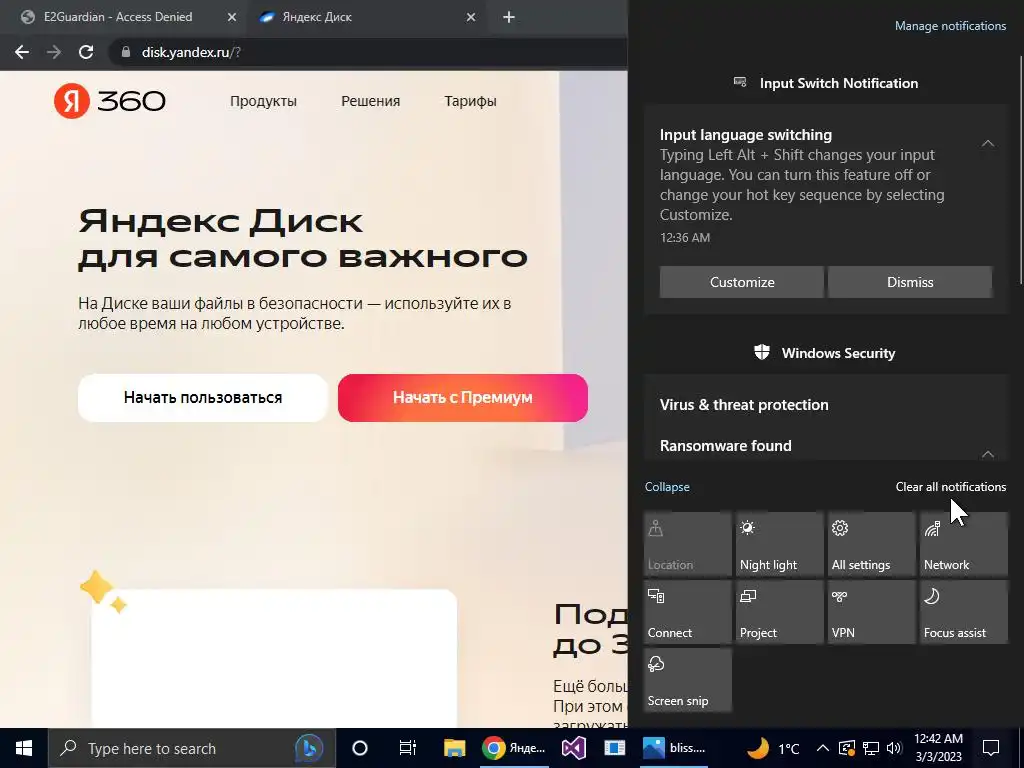Open the Windows Start menu
1024x768 pixels.
click(24, 748)
